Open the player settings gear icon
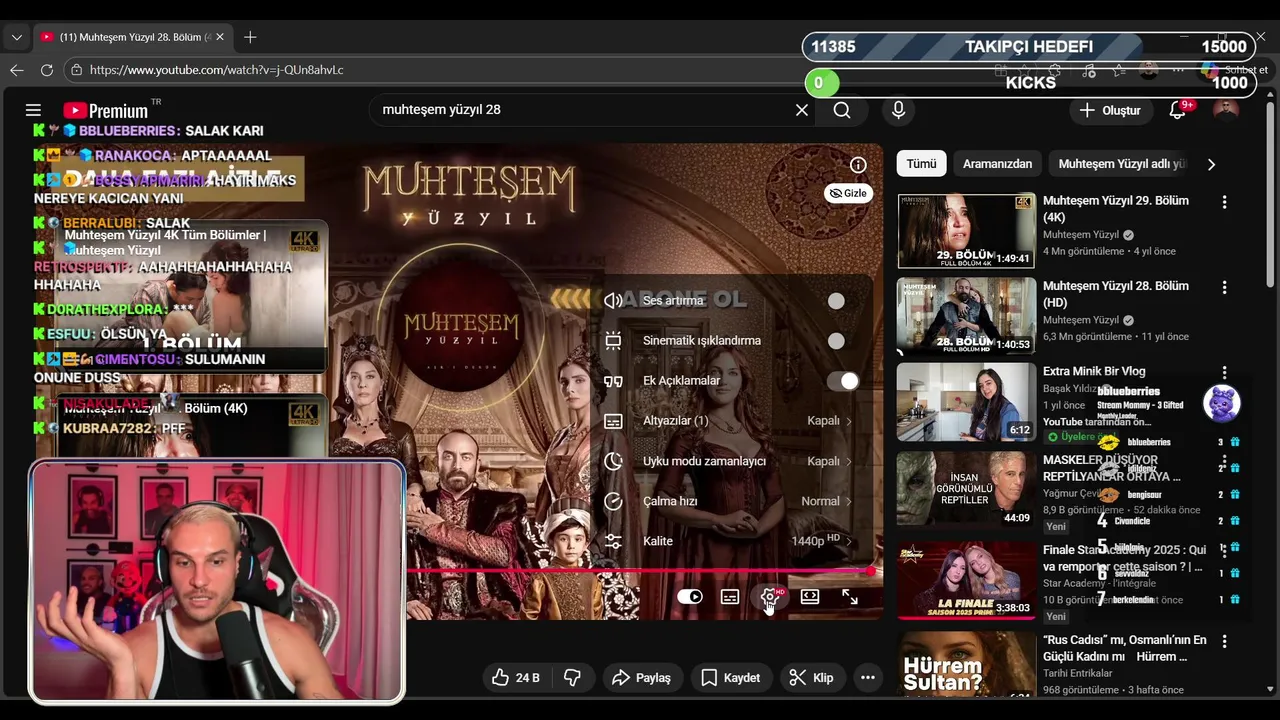This screenshot has width=1280, height=720. (x=770, y=597)
